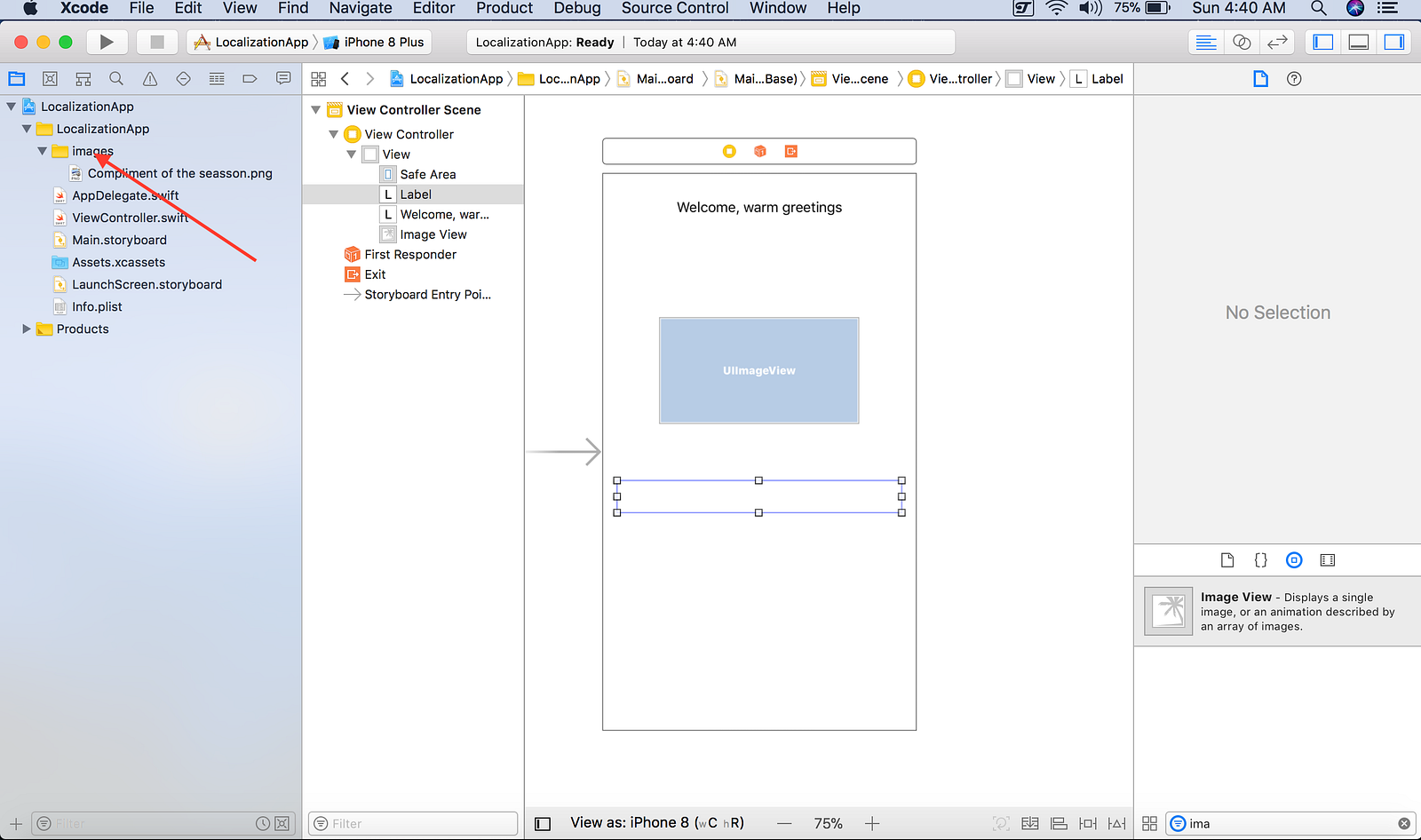Open the Editor menu
The height and width of the screenshot is (840, 1421).
(x=433, y=8)
